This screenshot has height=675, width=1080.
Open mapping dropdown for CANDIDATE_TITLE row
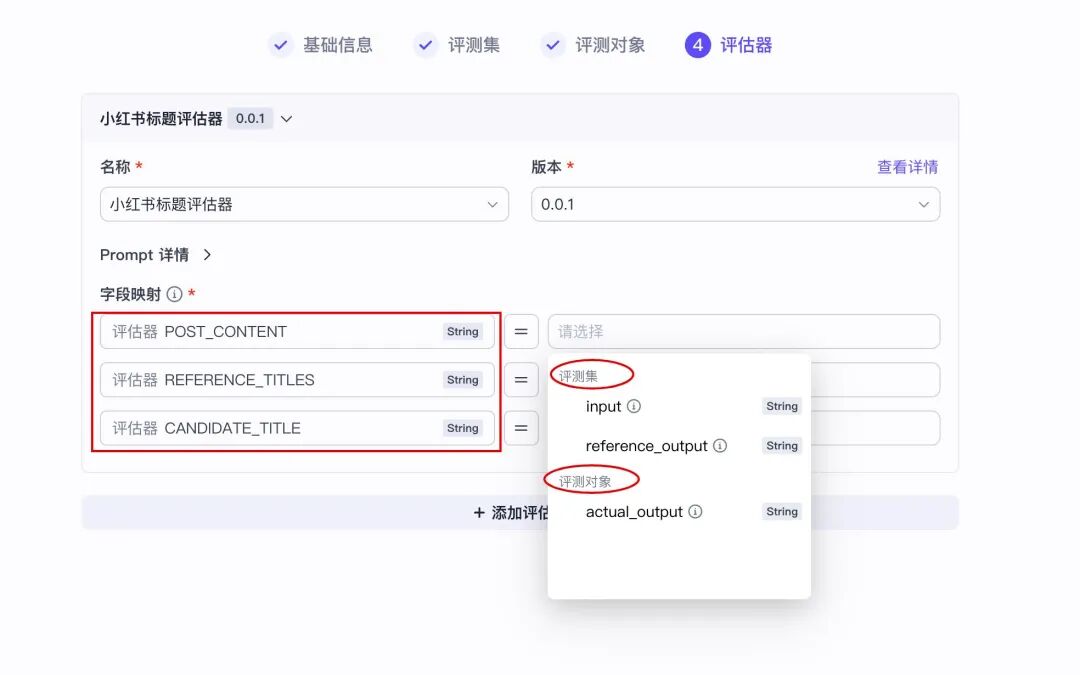pos(875,428)
